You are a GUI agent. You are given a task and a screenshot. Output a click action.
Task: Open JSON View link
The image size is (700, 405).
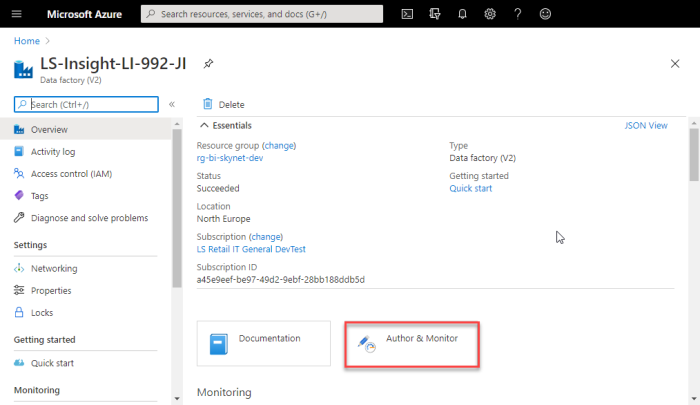[646, 125]
